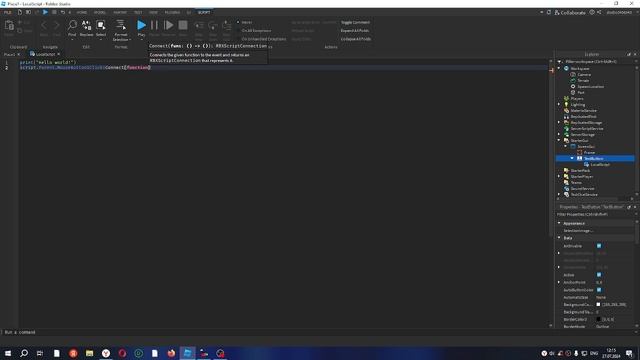Click the Step Into debugger icon
The height and width of the screenshot is (360, 640).
[199, 26]
